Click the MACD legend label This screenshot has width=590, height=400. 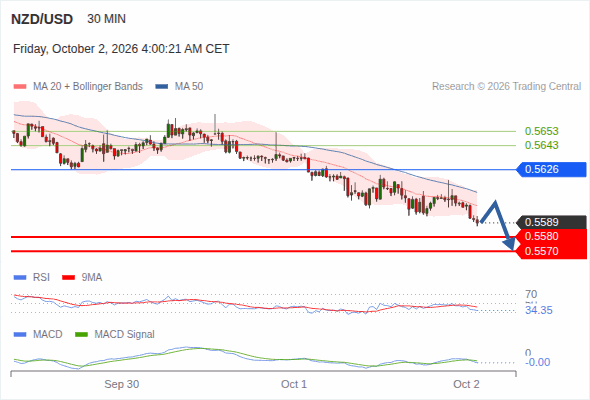[47, 335]
